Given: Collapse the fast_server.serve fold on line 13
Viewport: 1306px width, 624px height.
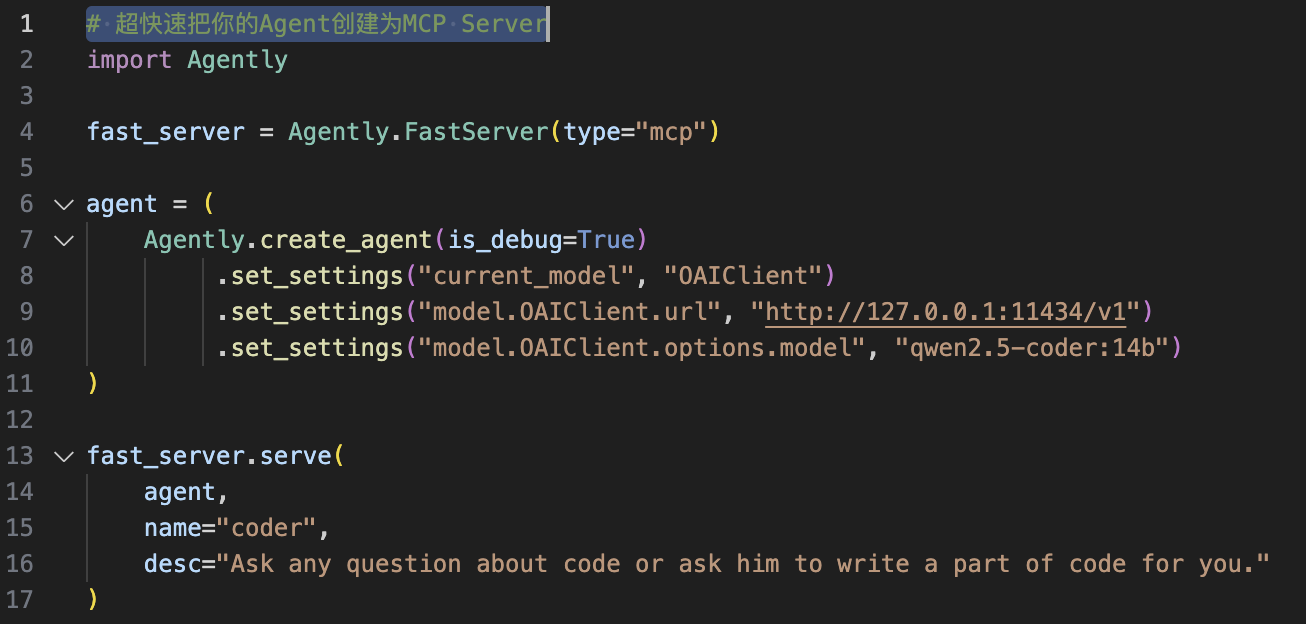Looking at the screenshot, I should coord(64,456).
